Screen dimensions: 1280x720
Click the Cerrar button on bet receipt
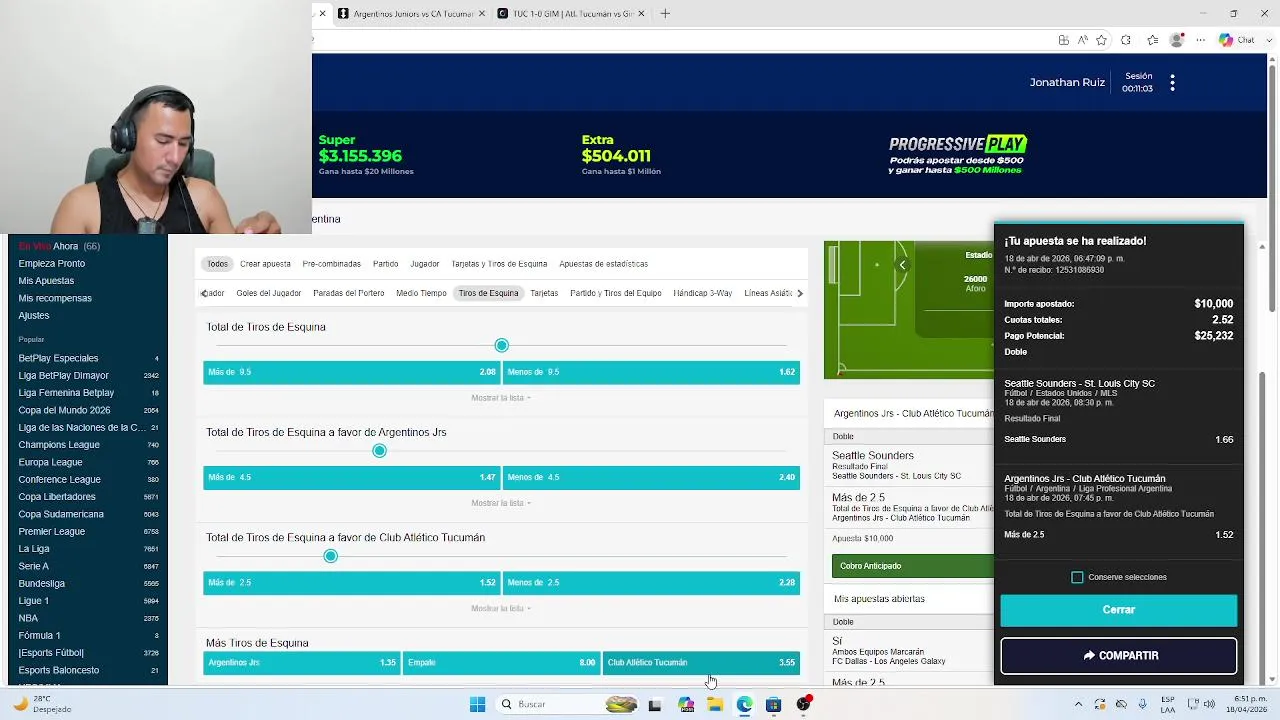click(x=1118, y=610)
